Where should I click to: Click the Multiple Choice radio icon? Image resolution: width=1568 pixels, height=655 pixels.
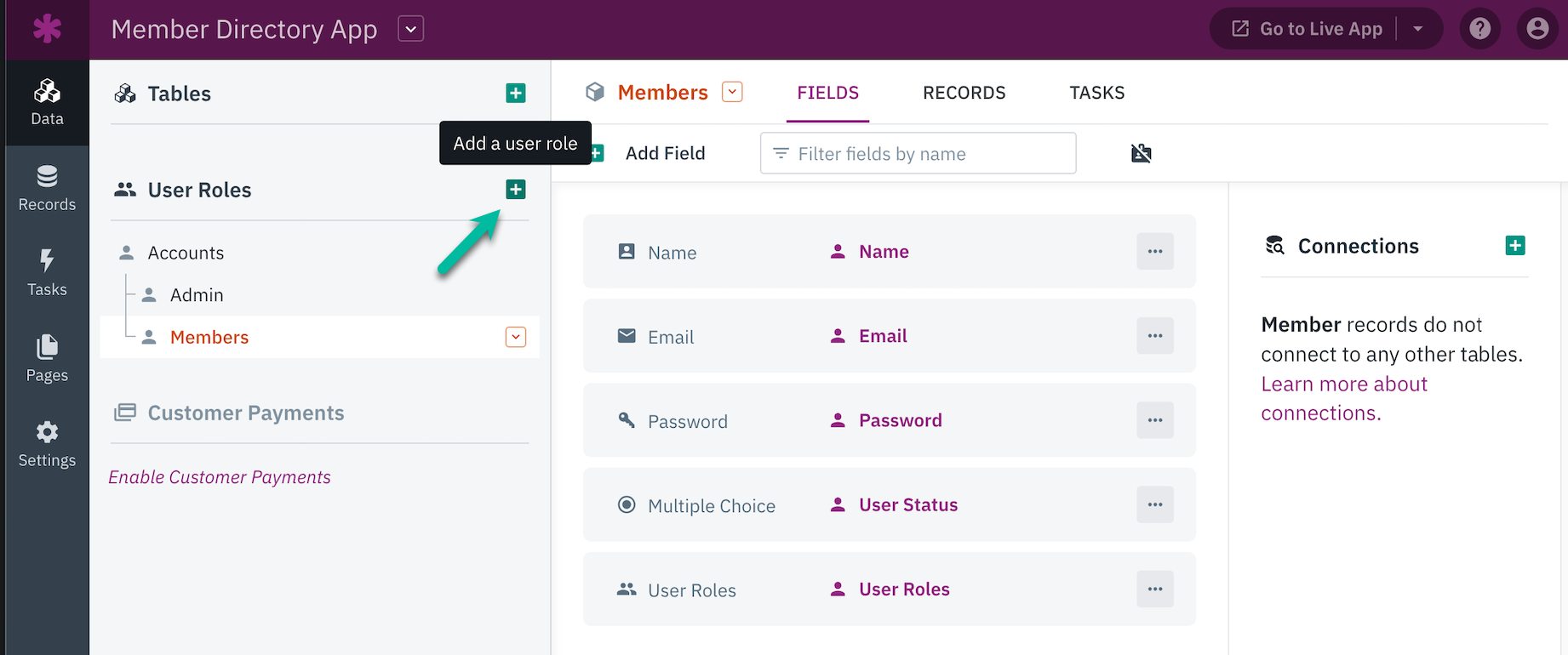627,504
